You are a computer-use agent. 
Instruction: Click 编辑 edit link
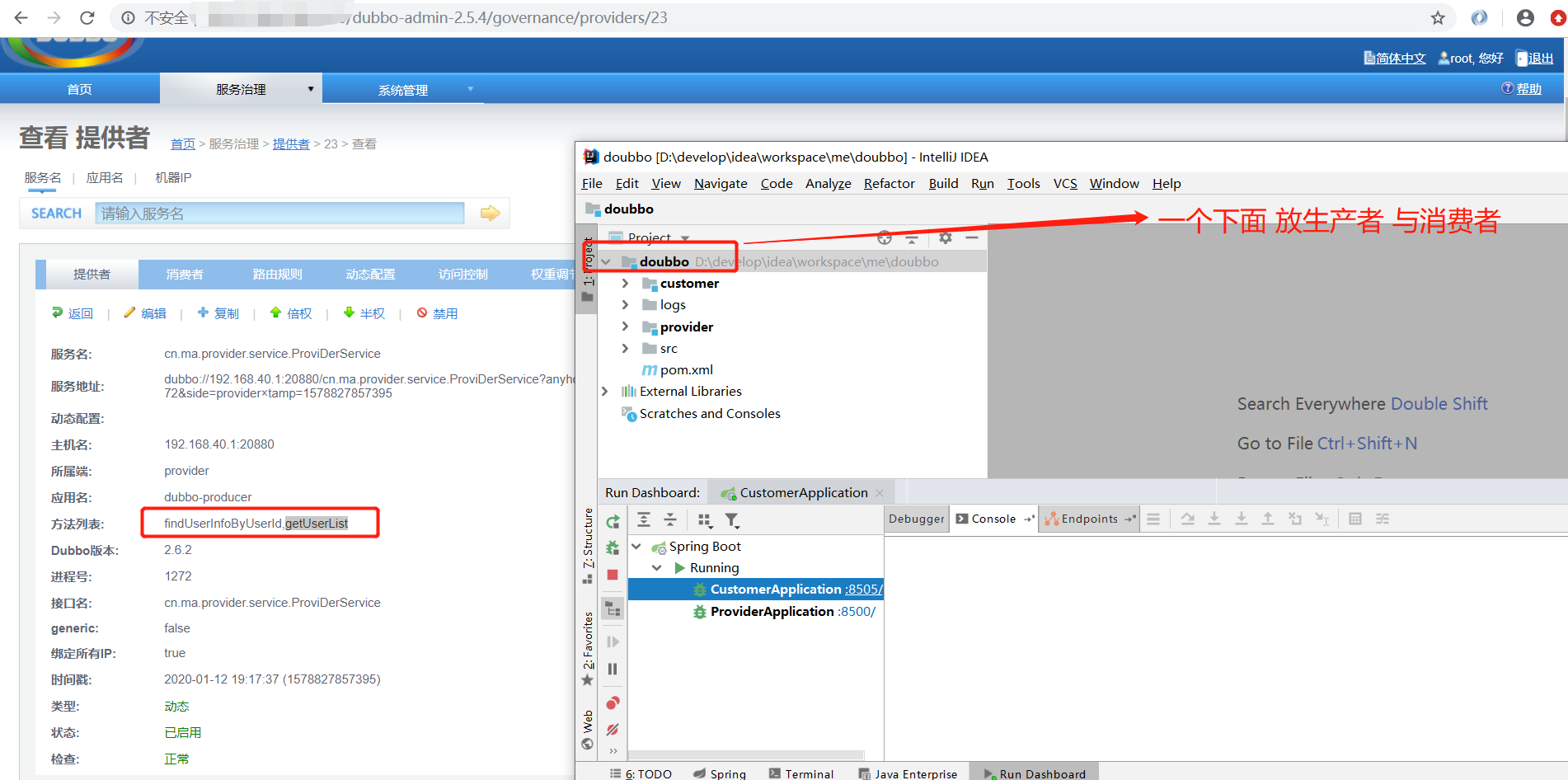145,313
